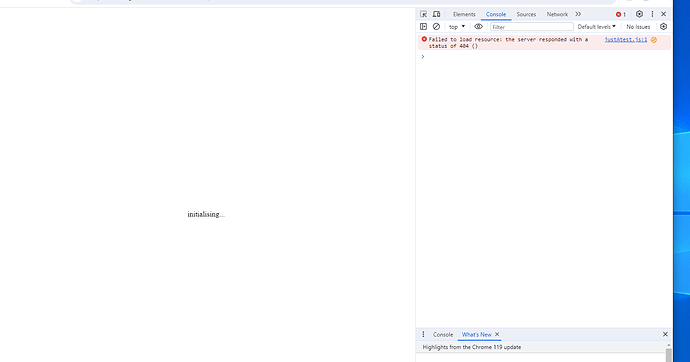The width and height of the screenshot is (690, 362).
Task: Open the Sources tab
Action: [x=526, y=15]
